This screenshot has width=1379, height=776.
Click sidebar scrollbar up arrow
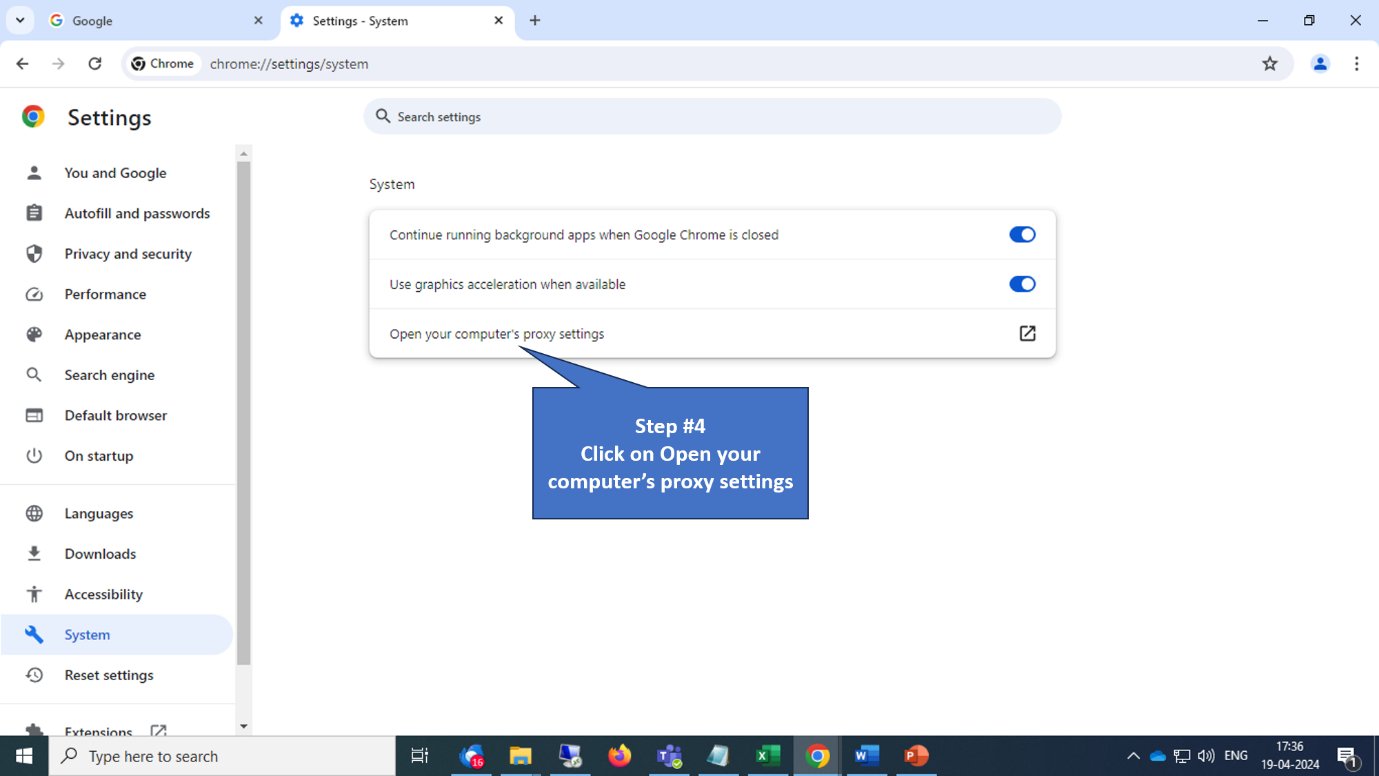point(243,153)
